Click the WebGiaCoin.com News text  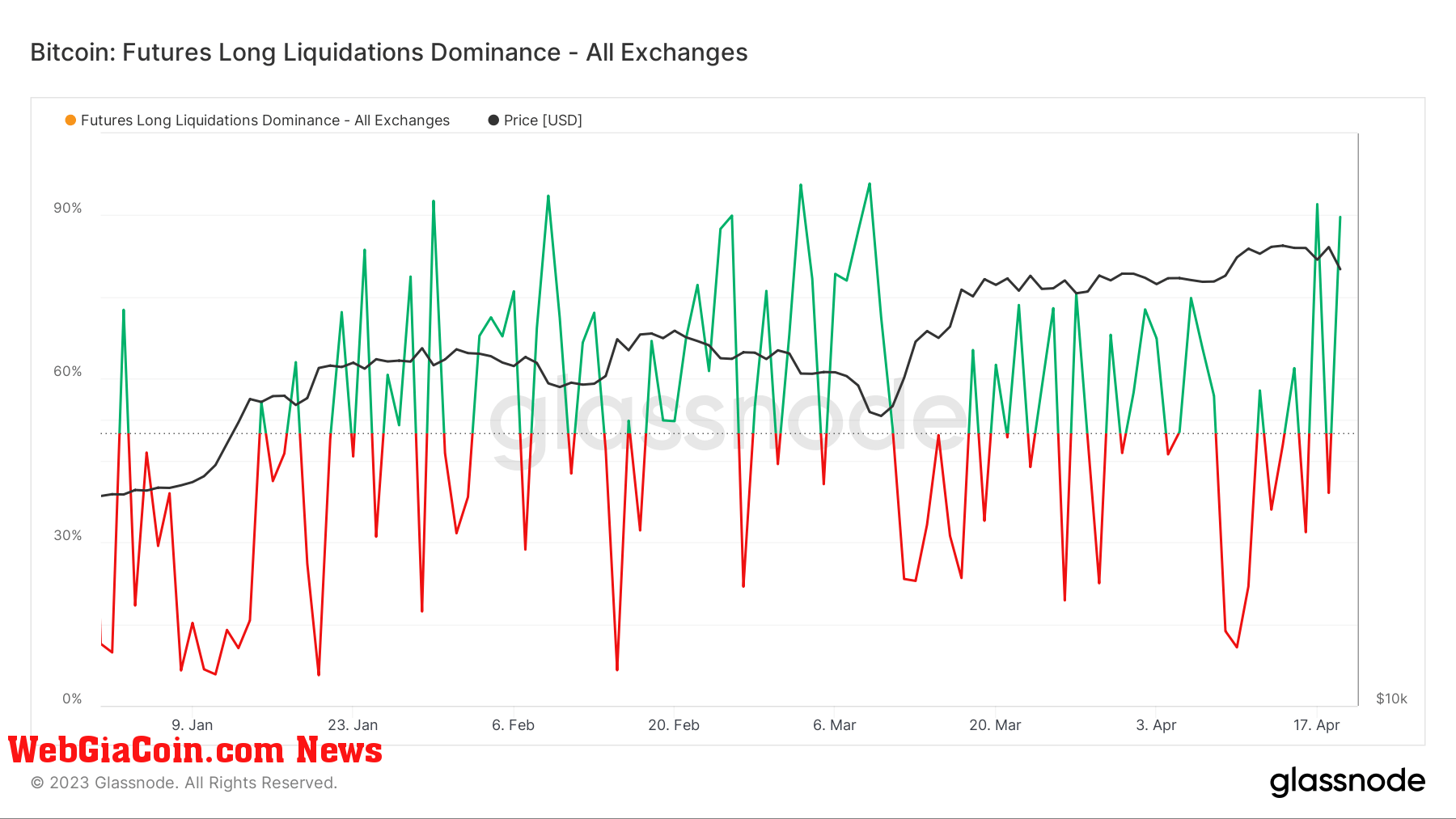point(195,750)
